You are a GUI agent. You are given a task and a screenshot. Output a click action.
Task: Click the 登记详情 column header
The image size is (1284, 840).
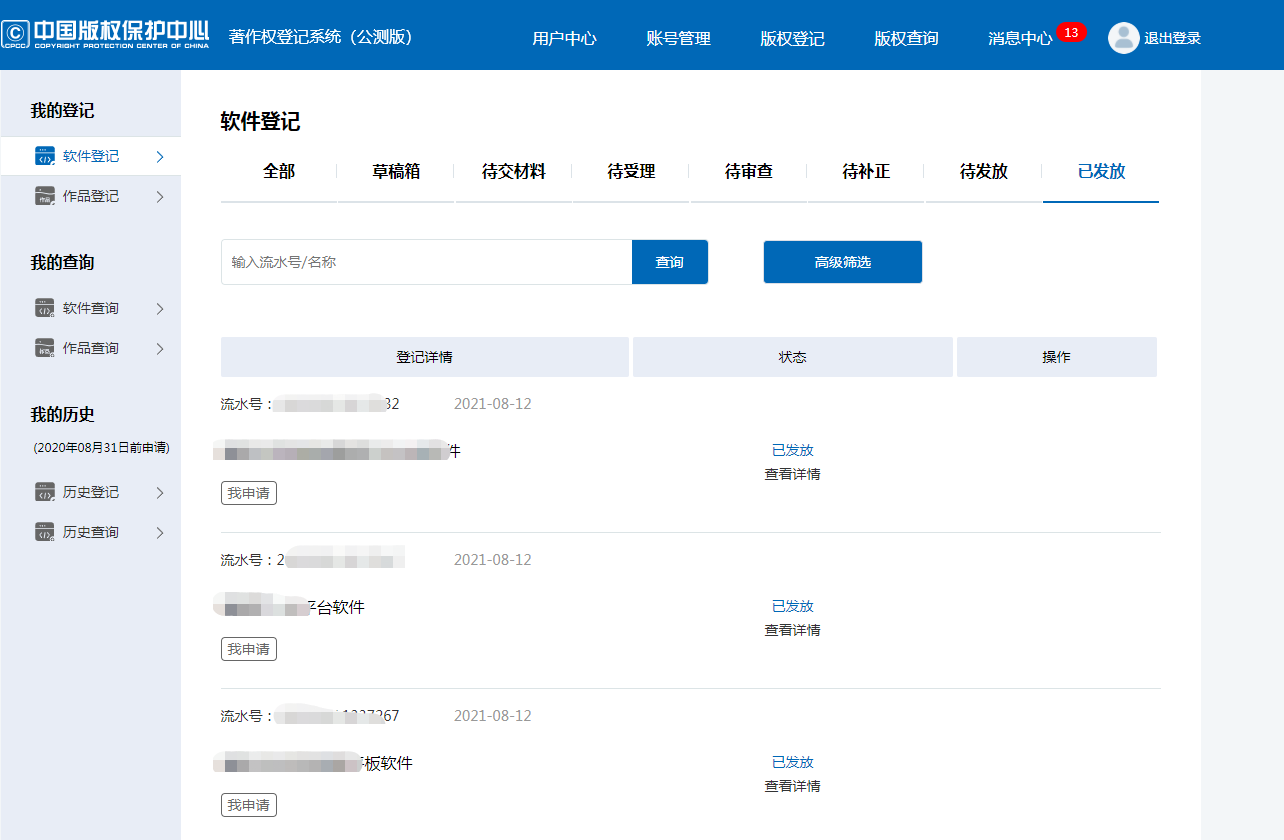[425, 357]
